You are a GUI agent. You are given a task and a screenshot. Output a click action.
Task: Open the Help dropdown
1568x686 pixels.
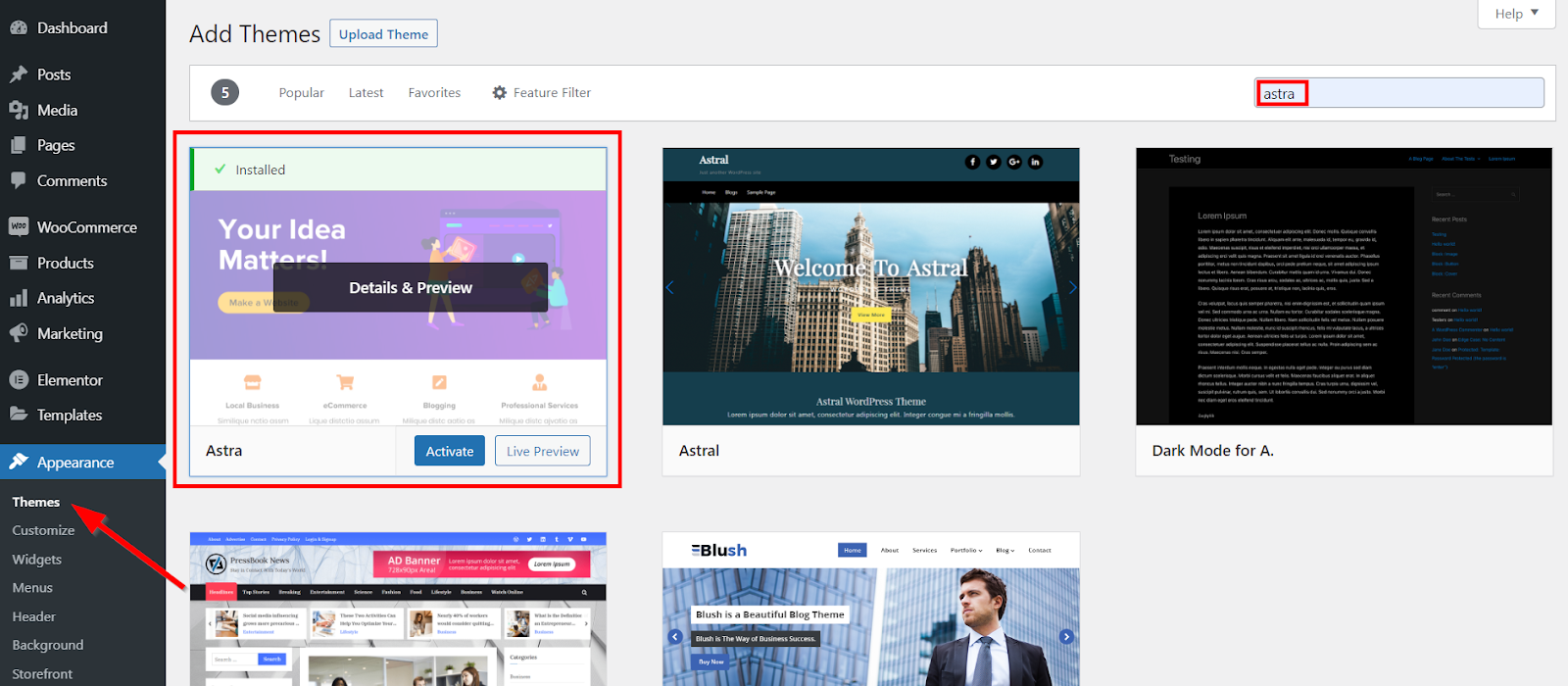pos(1516,14)
